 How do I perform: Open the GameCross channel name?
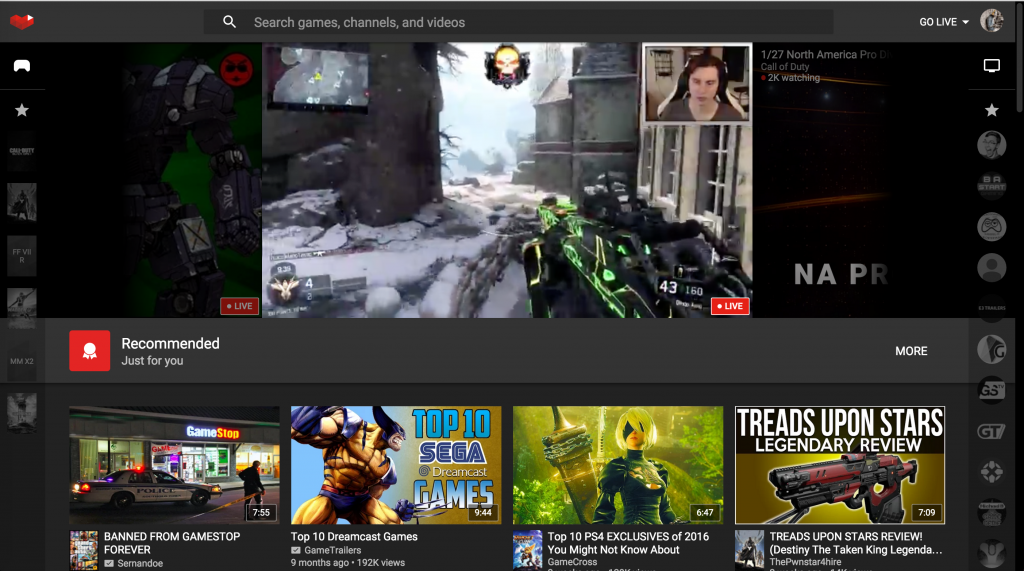click(x=572, y=562)
